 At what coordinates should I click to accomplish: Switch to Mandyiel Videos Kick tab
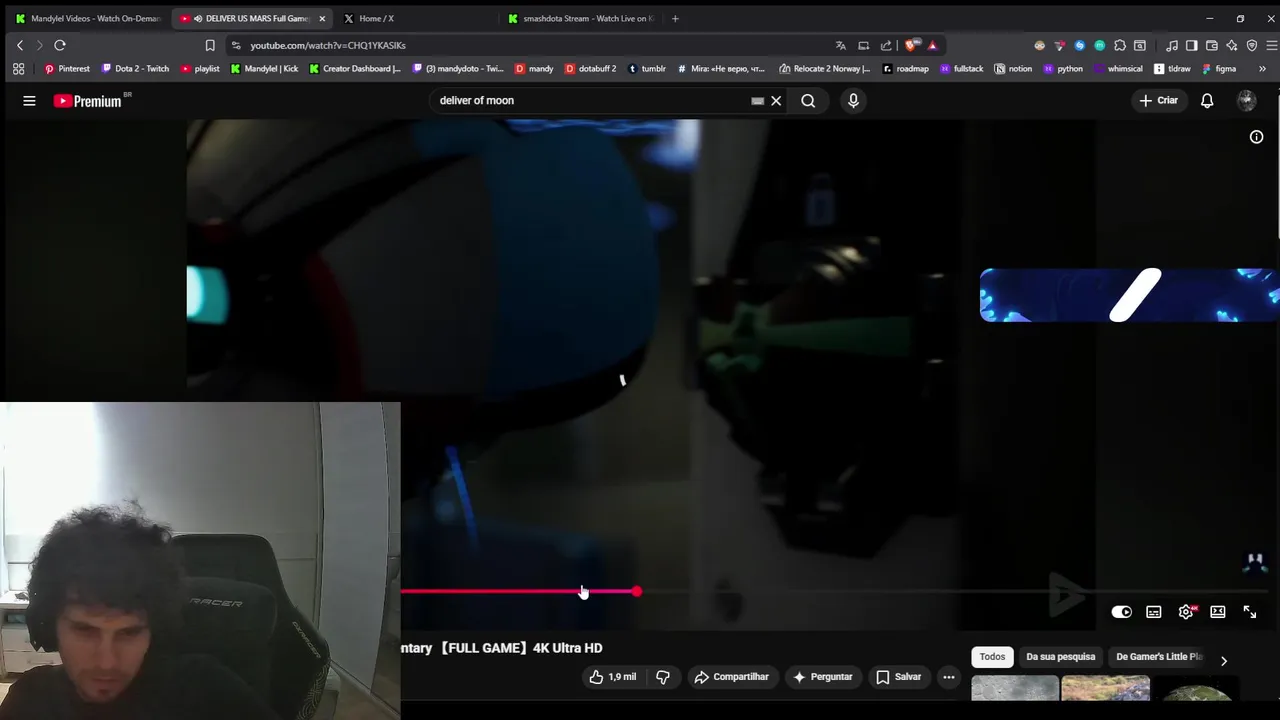pos(86,18)
